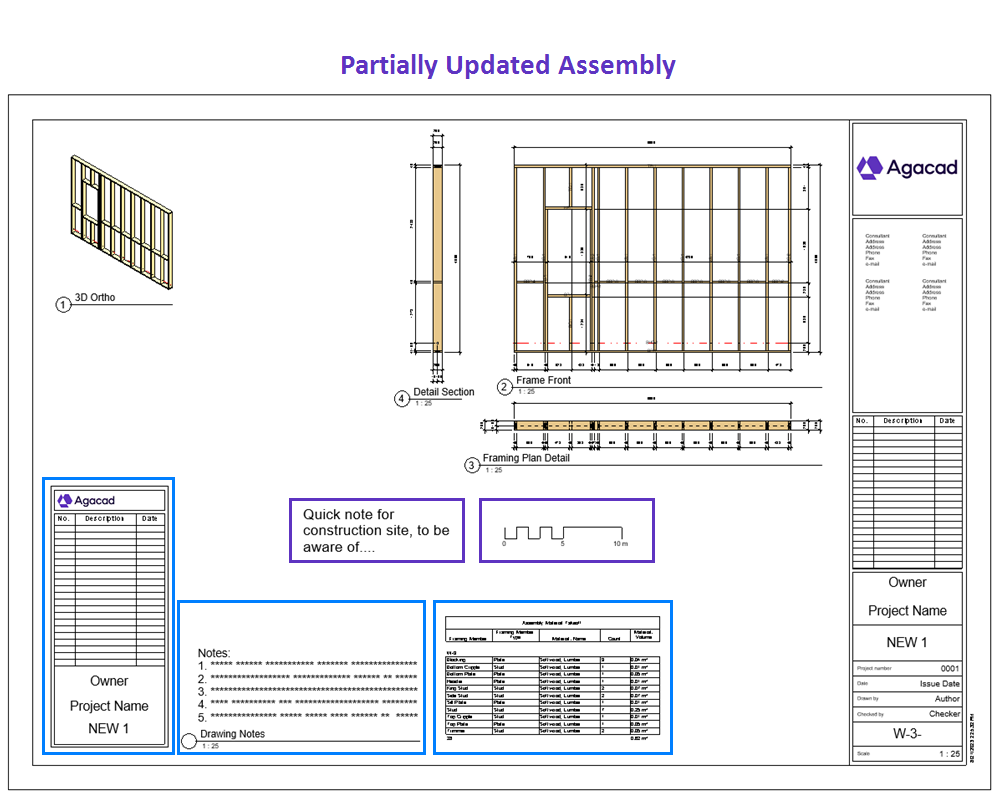Select the Assembly Material Takeoff schedule
1002x799 pixels.
(552, 678)
